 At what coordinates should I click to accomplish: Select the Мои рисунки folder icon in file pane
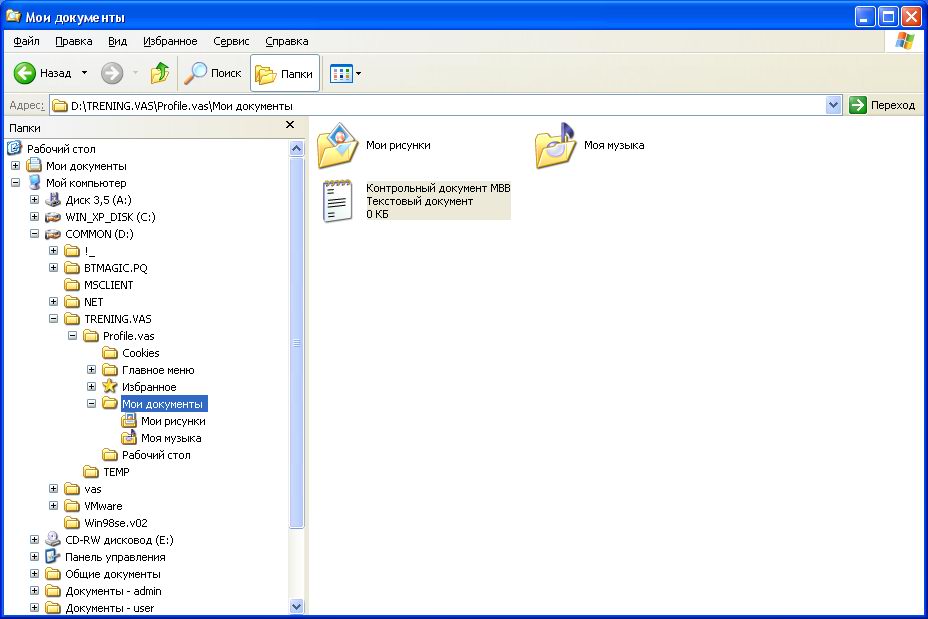(x=337, y=145)
